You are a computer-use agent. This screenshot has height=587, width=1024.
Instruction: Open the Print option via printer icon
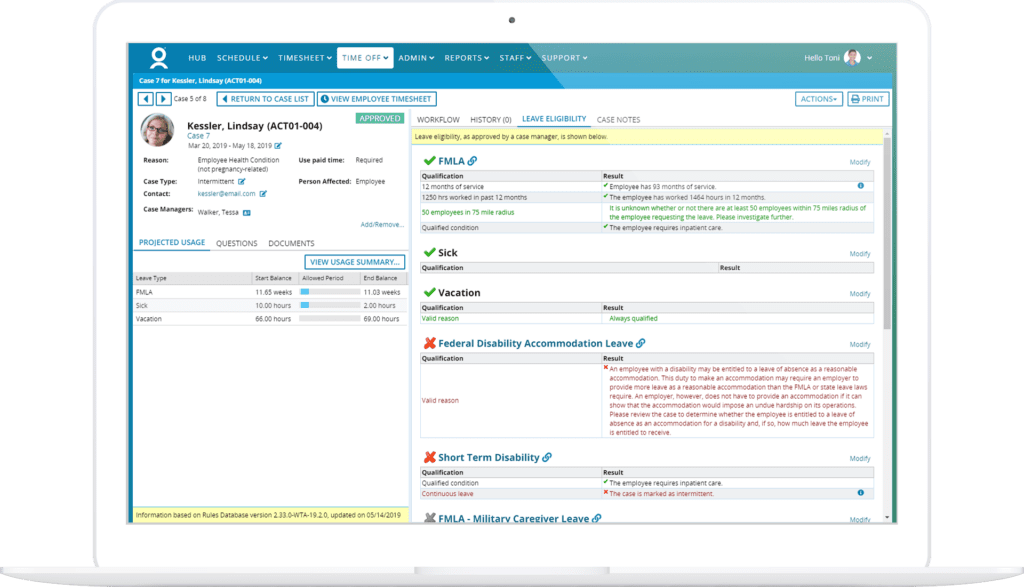(854, 98)
